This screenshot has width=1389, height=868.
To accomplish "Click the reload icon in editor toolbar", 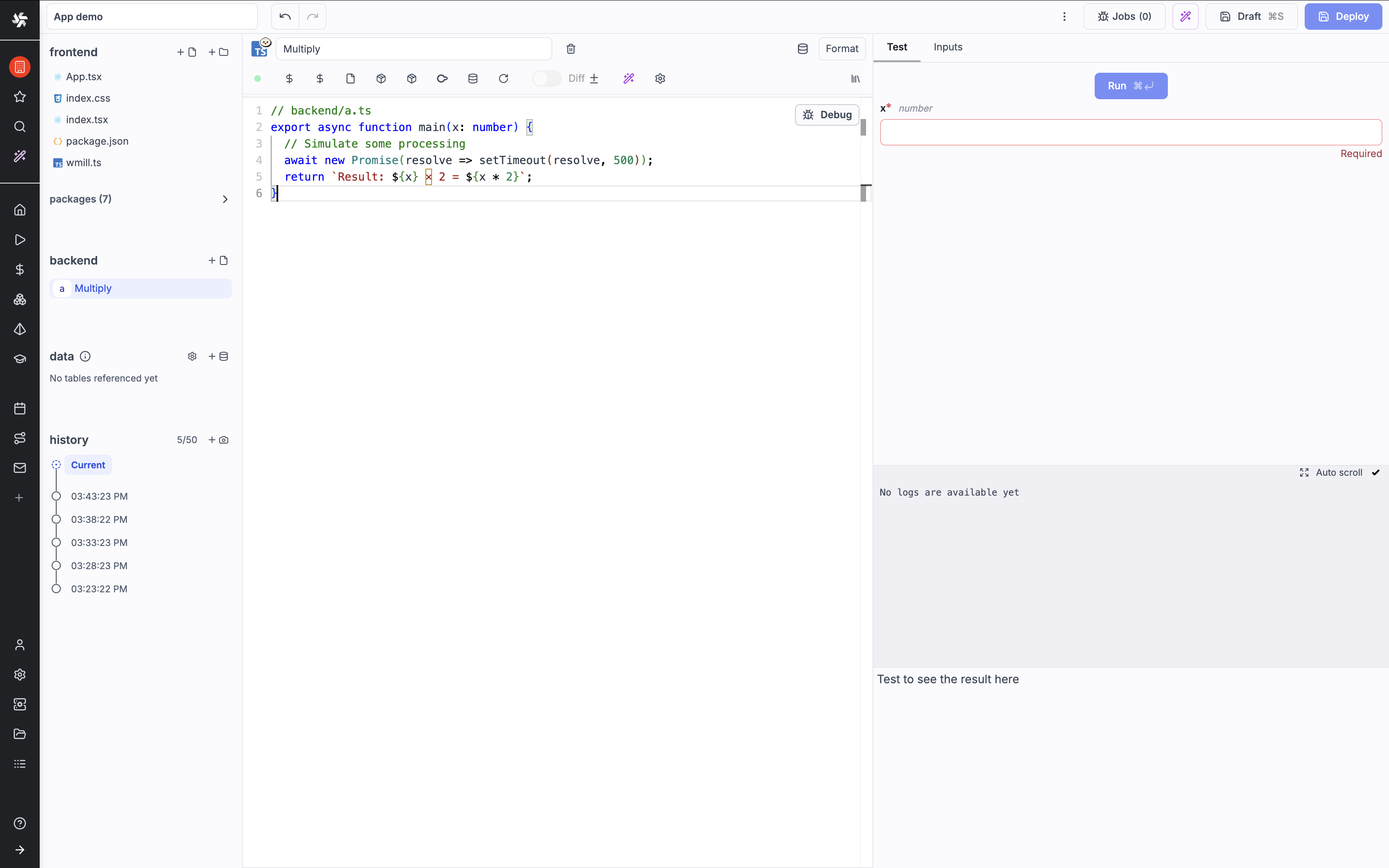I will pyautogui.click(x=504, y=79).
